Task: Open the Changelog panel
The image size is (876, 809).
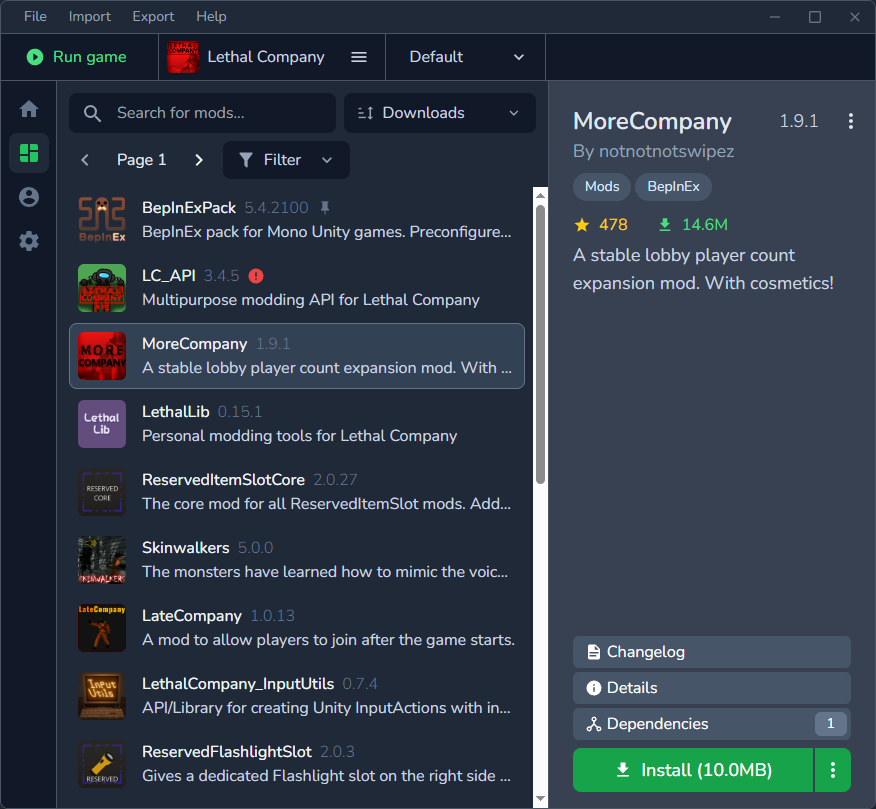Action: click(712, 652)
